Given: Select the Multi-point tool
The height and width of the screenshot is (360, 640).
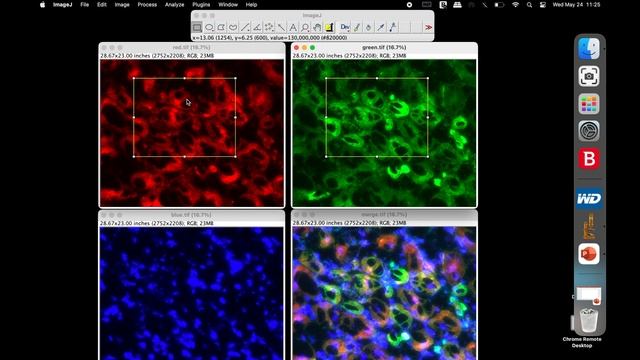Looking at the screenshot, I should click(269, 27).
